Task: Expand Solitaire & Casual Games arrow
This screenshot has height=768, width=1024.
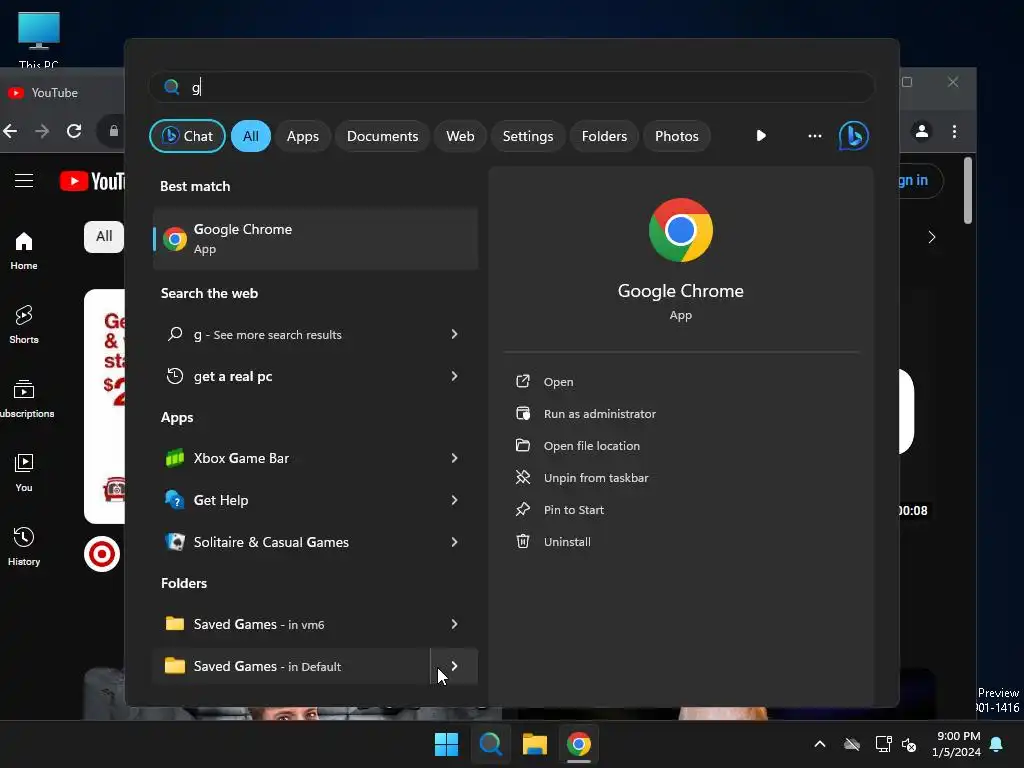Action: coord(454,542)
